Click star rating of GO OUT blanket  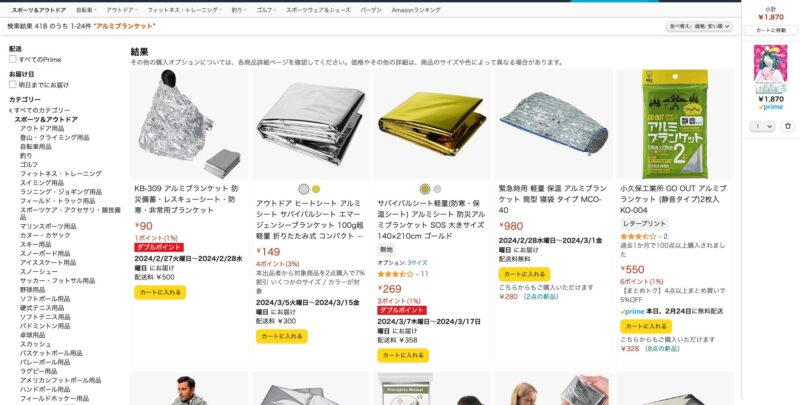pyautogui.click(x=638, y=236)
